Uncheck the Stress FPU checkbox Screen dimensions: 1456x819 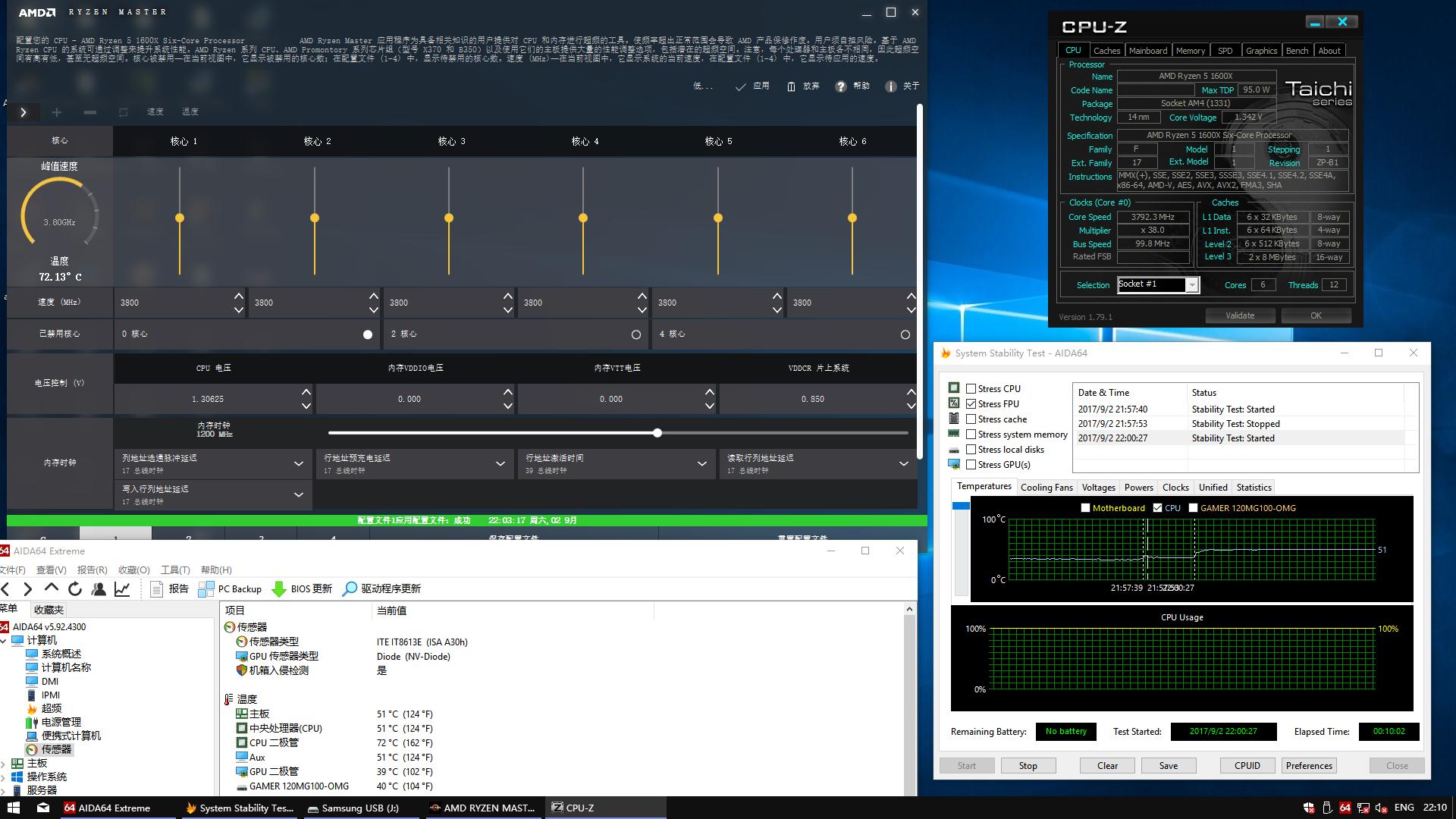[x=971, y=403]
